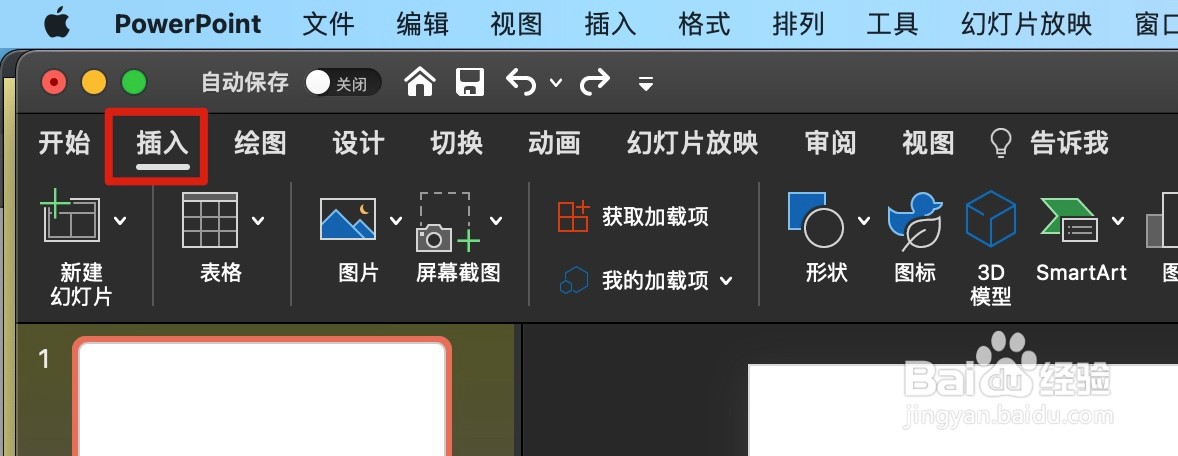Switch to the 设计 ribbon tab
1178x456 pixels.
358,143
